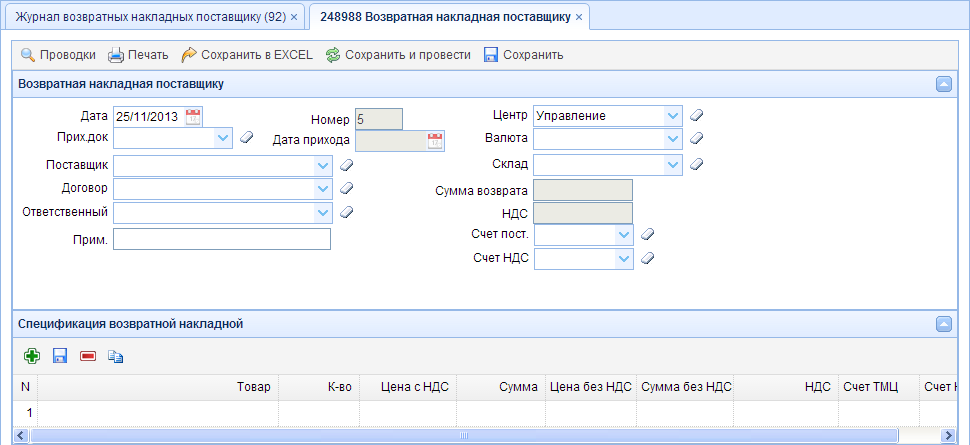Image resolution: width=970 pixels, height=445 pixels.
Task: Delete specification row with red minus icon
Action: [x=88, y=356]
